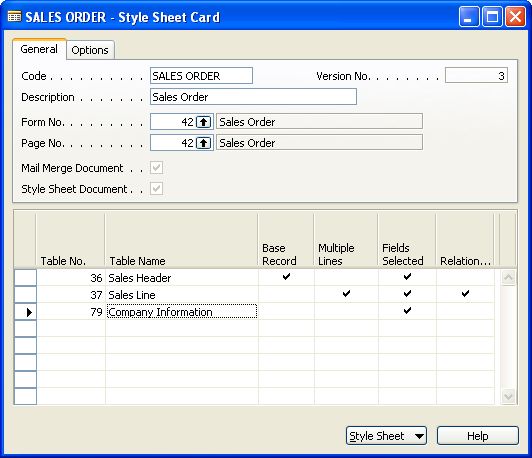Maximize the Style Sheet Card window
Viewport: 532px width, 458px height.
point(492,16)
